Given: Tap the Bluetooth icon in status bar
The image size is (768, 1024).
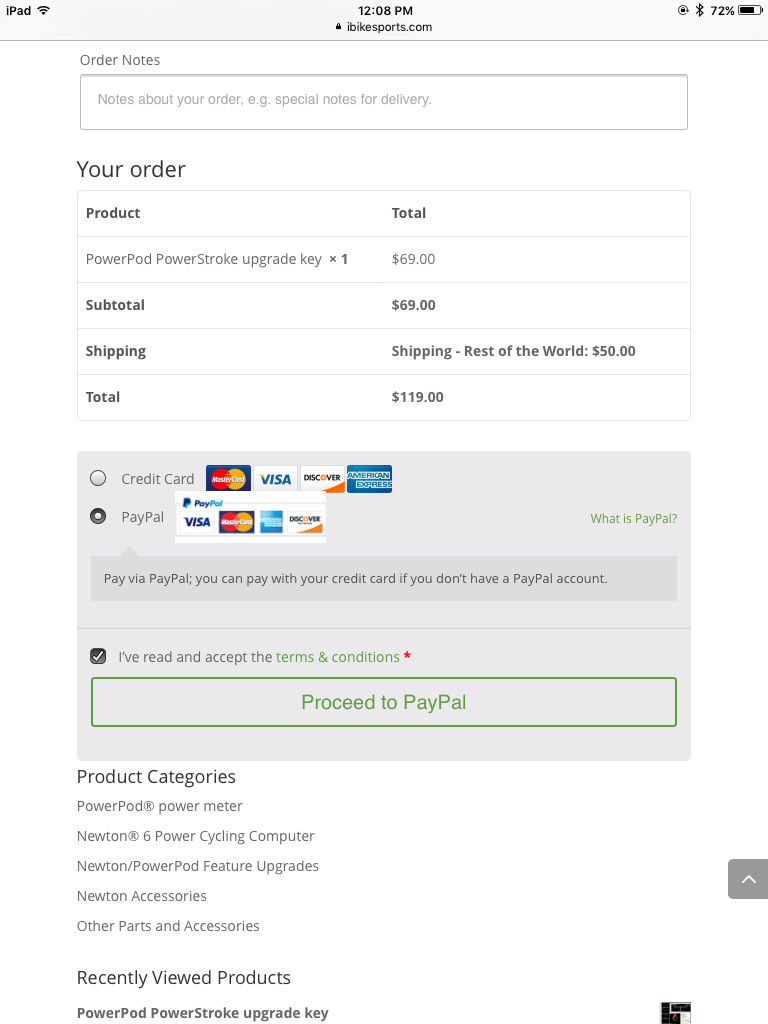Looking at the screenshot, I should (699, 10).
